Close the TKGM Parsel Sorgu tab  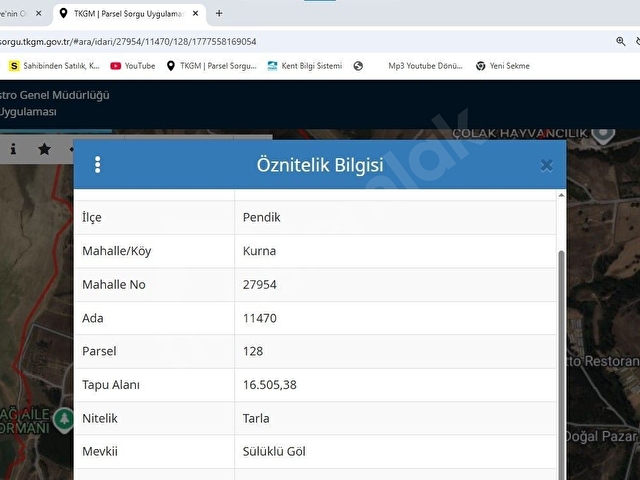pyautogui.click(x=196, y=13)
